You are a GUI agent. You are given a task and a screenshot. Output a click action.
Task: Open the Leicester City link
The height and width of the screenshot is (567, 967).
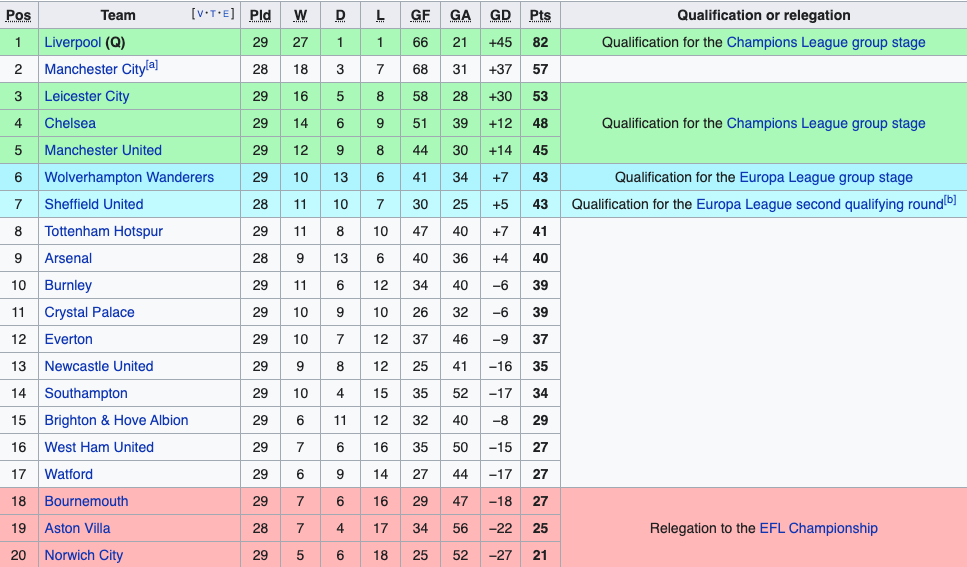pyautogui.click(x=87, y=96)
